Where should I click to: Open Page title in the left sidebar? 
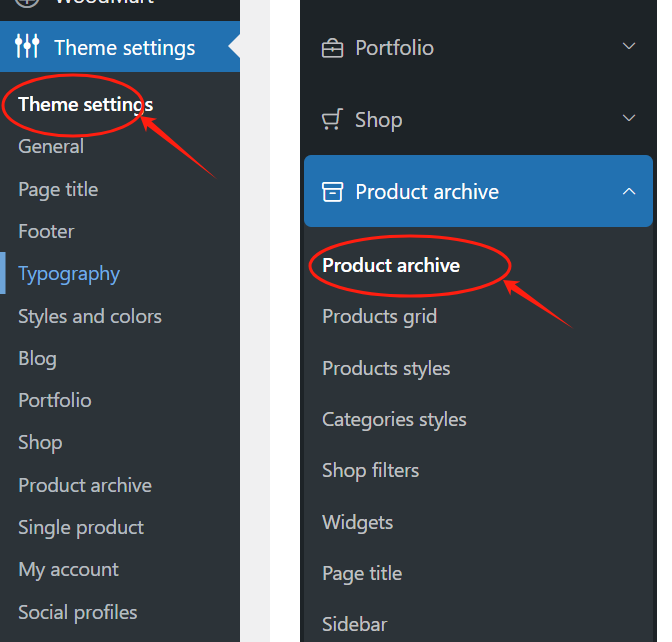[x=58, y=189]
